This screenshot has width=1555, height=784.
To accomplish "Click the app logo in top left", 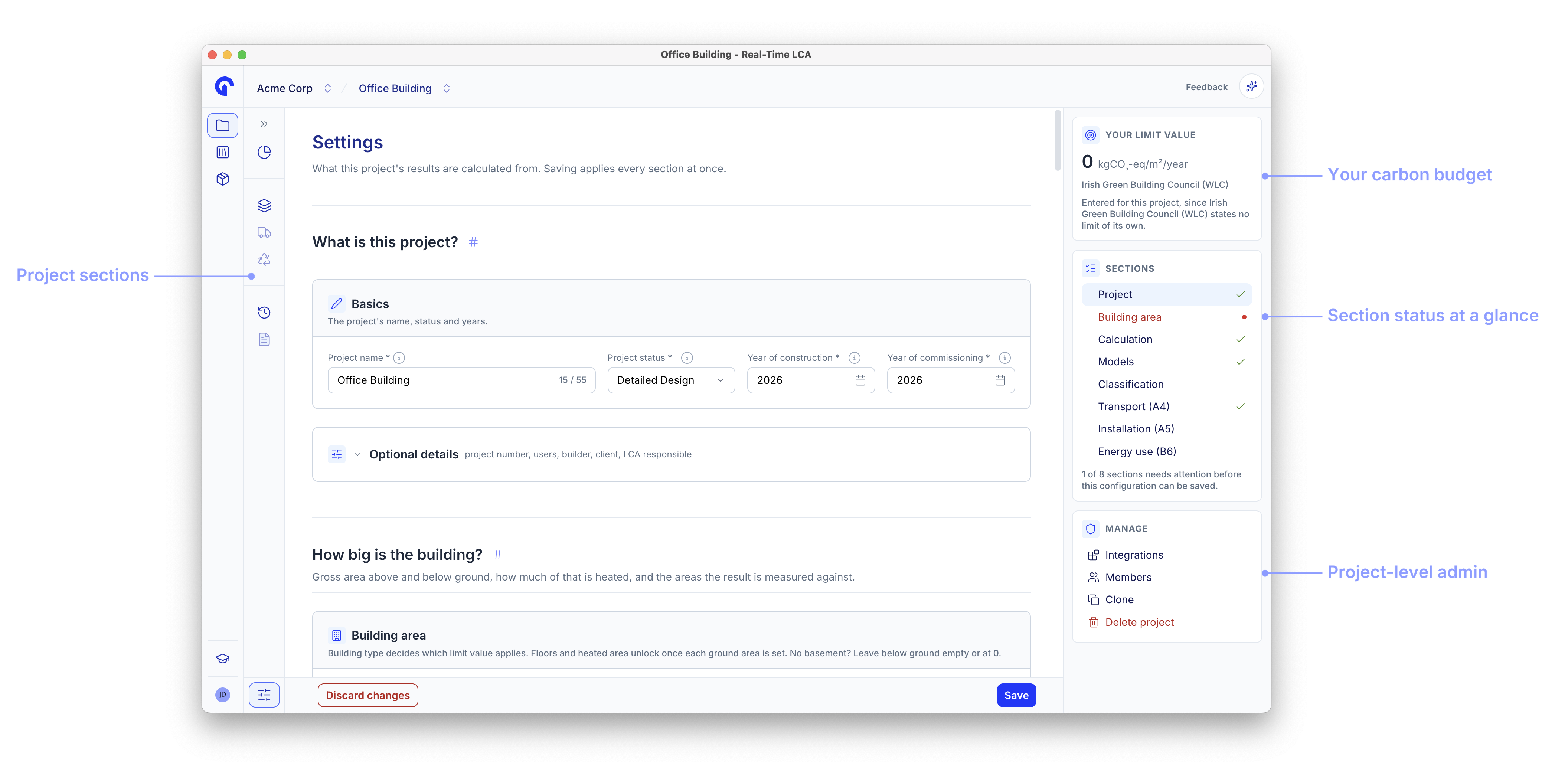I will [x=224, y=87].
